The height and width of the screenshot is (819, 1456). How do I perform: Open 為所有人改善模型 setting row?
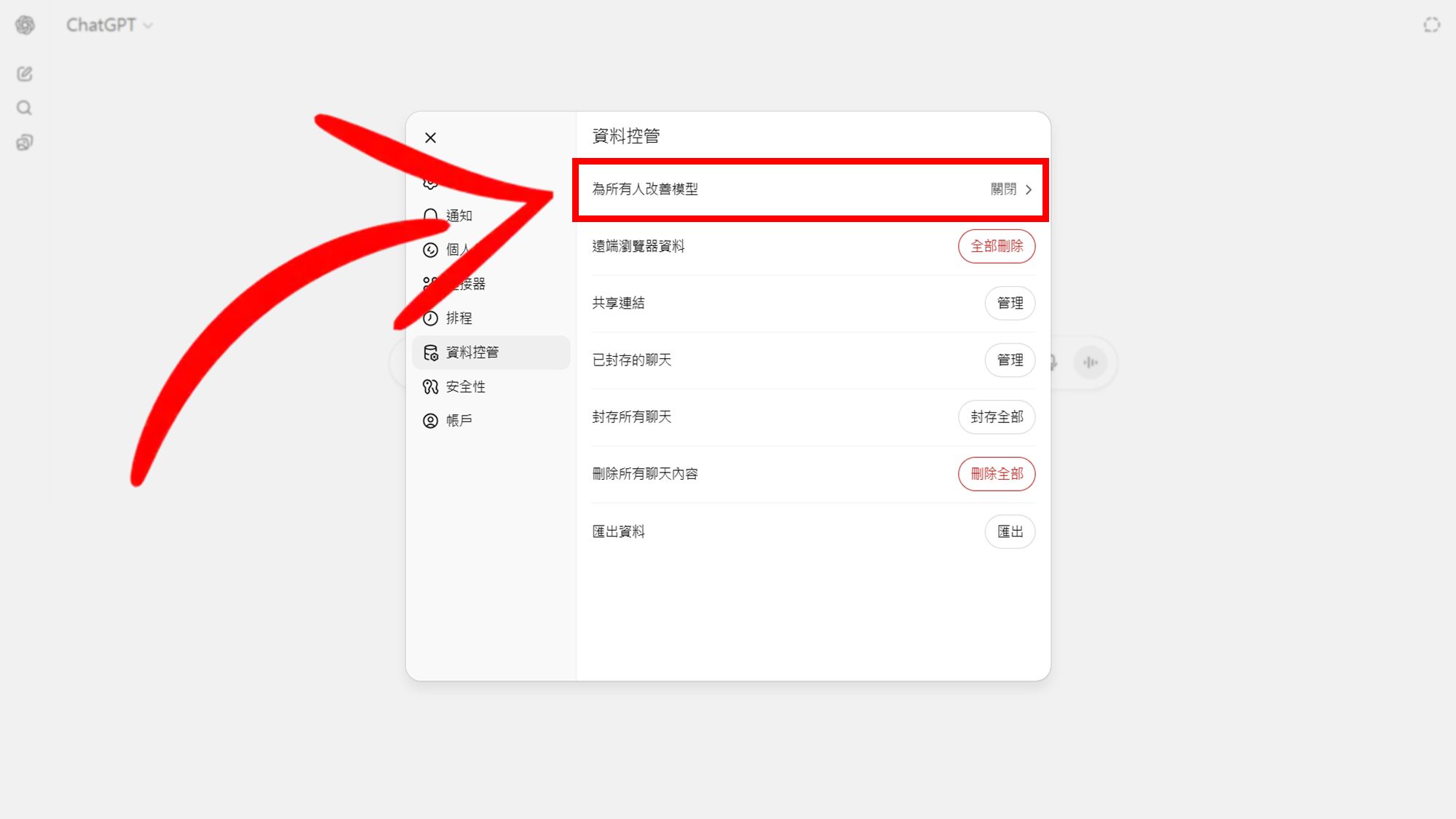[812, 189]
